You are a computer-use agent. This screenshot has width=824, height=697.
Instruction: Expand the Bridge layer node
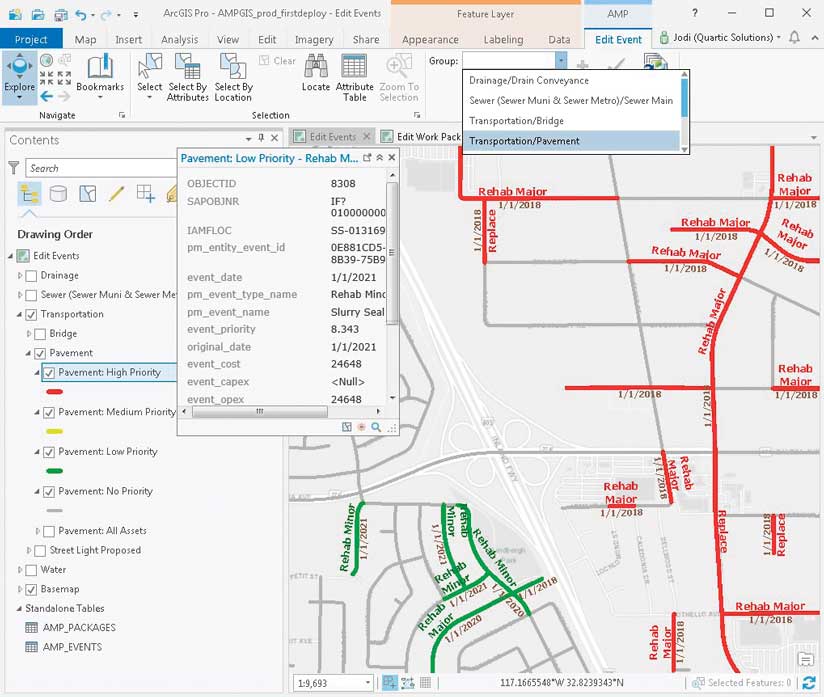(x=29, y=334)
